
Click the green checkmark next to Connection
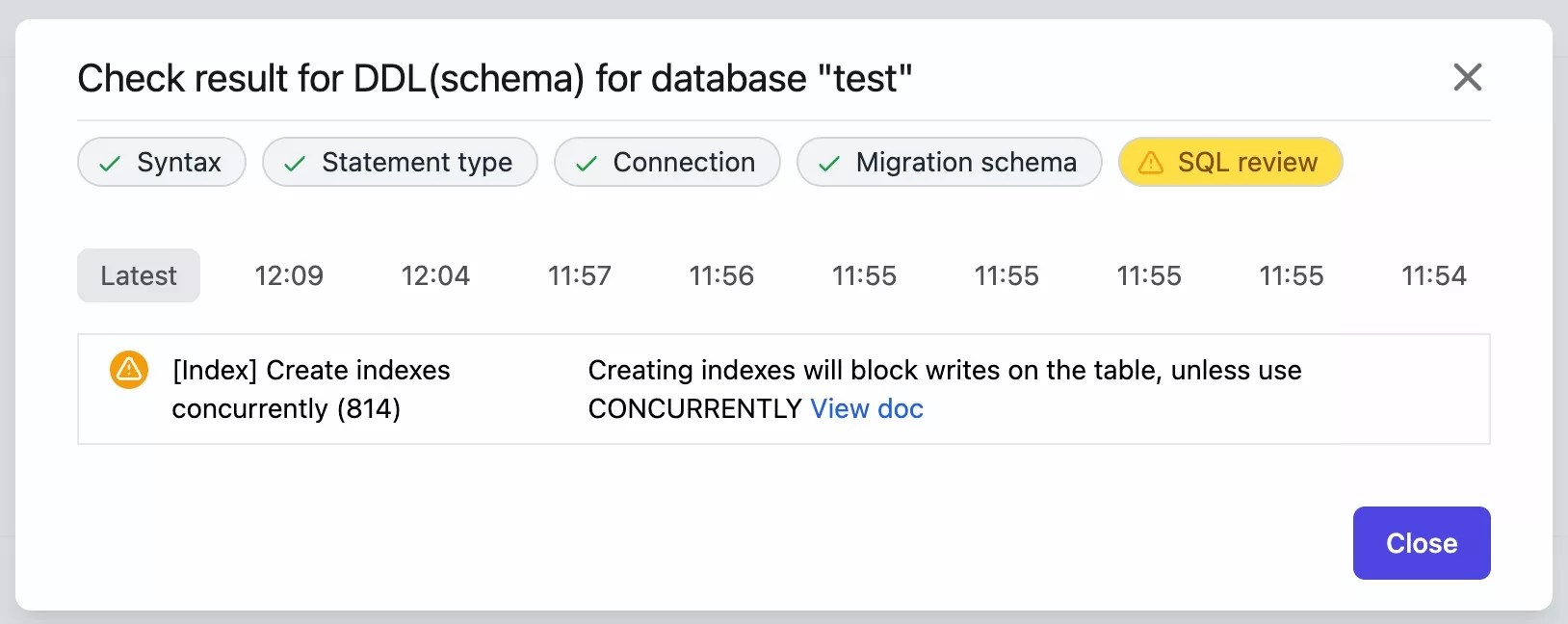pyautogui.click(x=587, y=164)
